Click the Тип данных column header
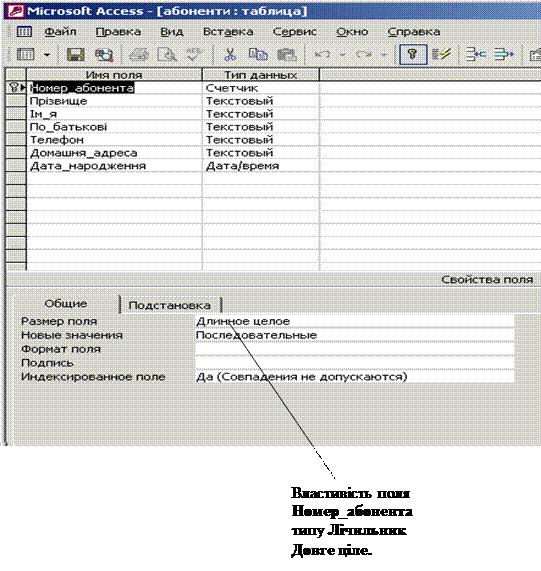The width and height of the screenshot is (541, 571). click(x=261, y=75)
